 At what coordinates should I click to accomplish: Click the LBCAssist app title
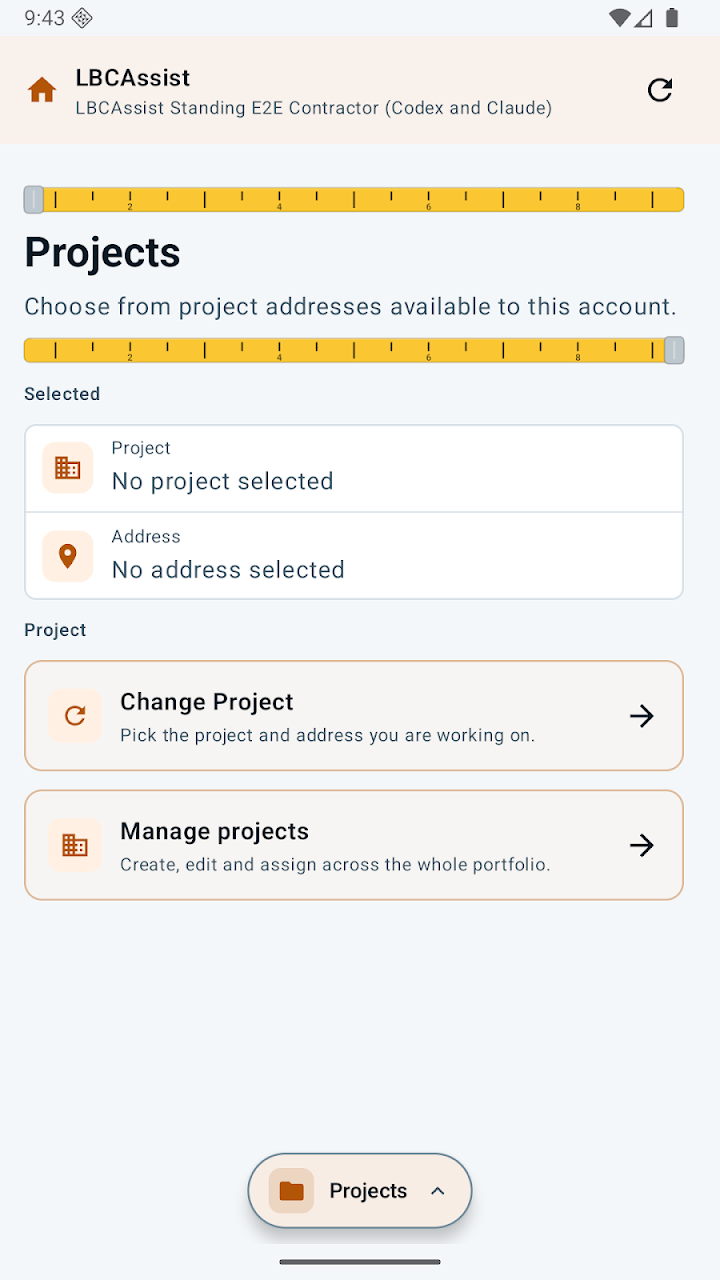tap(133, 78)
